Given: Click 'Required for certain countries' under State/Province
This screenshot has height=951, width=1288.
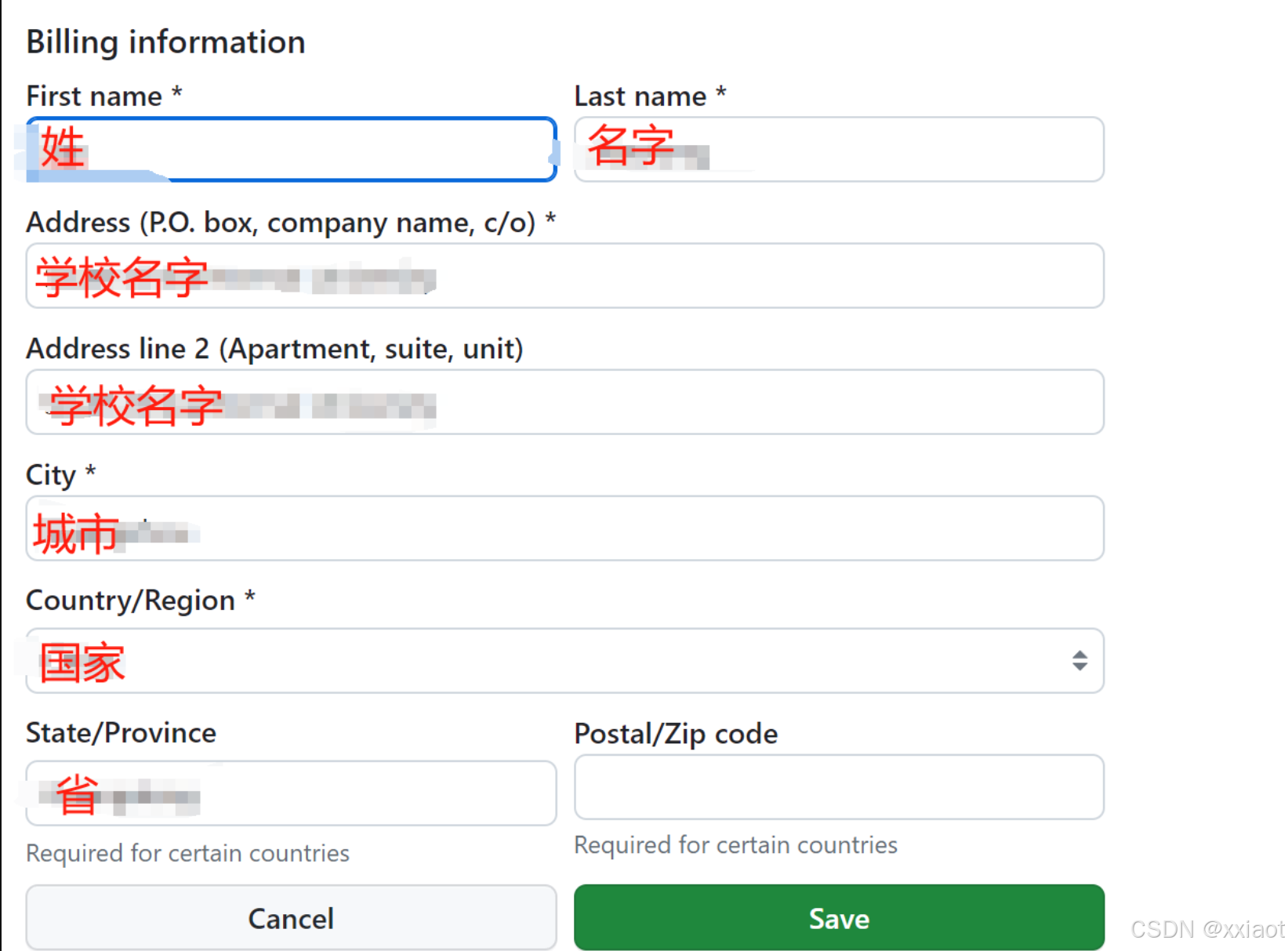Looking at the screenshot, I should click(x=187, y=853).
